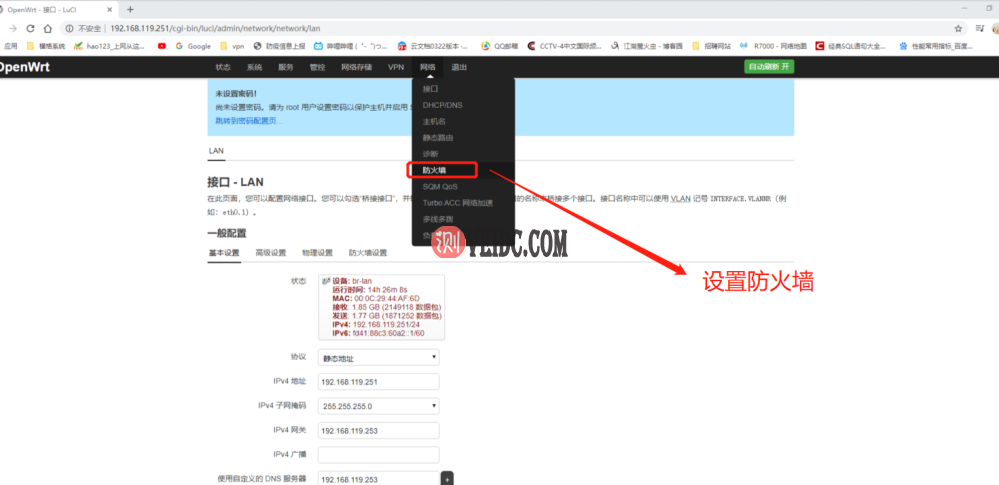Click the profile avatar icon
Image resolution: width=999 pixels, height=485 pixels.
(x=995, y=29)
